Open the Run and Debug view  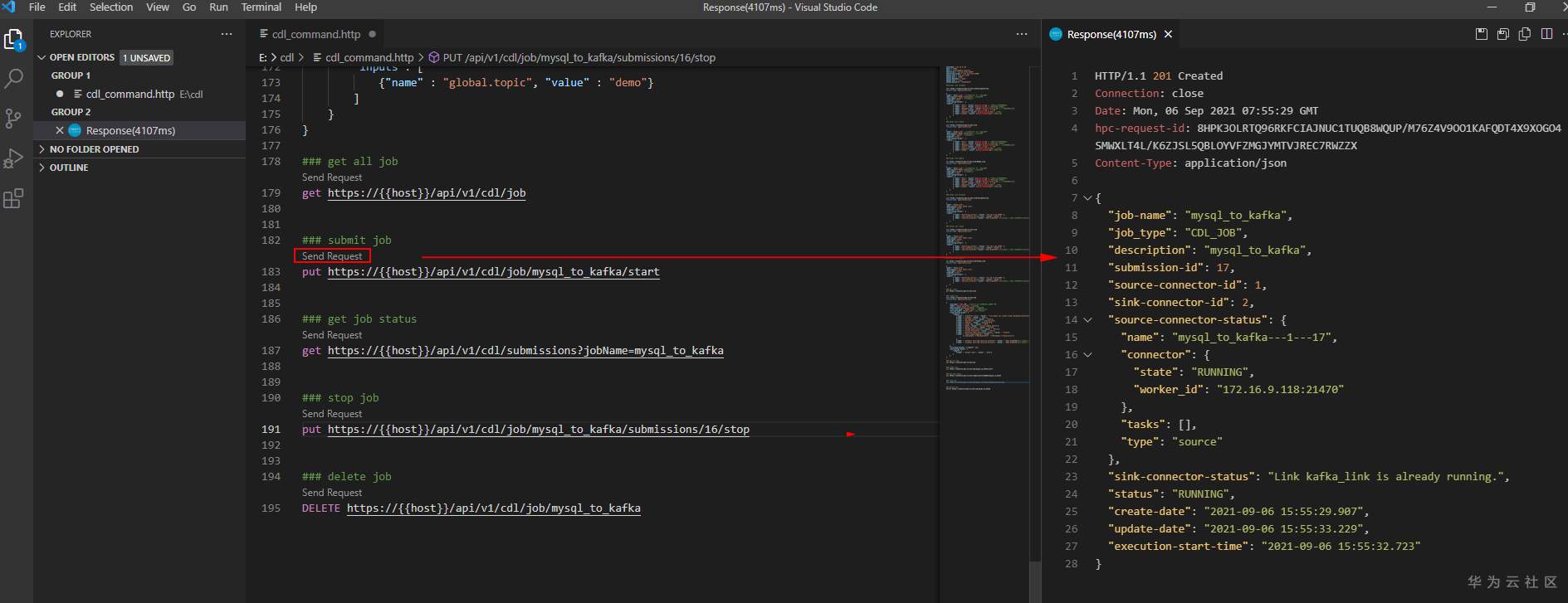coord(14,158)
